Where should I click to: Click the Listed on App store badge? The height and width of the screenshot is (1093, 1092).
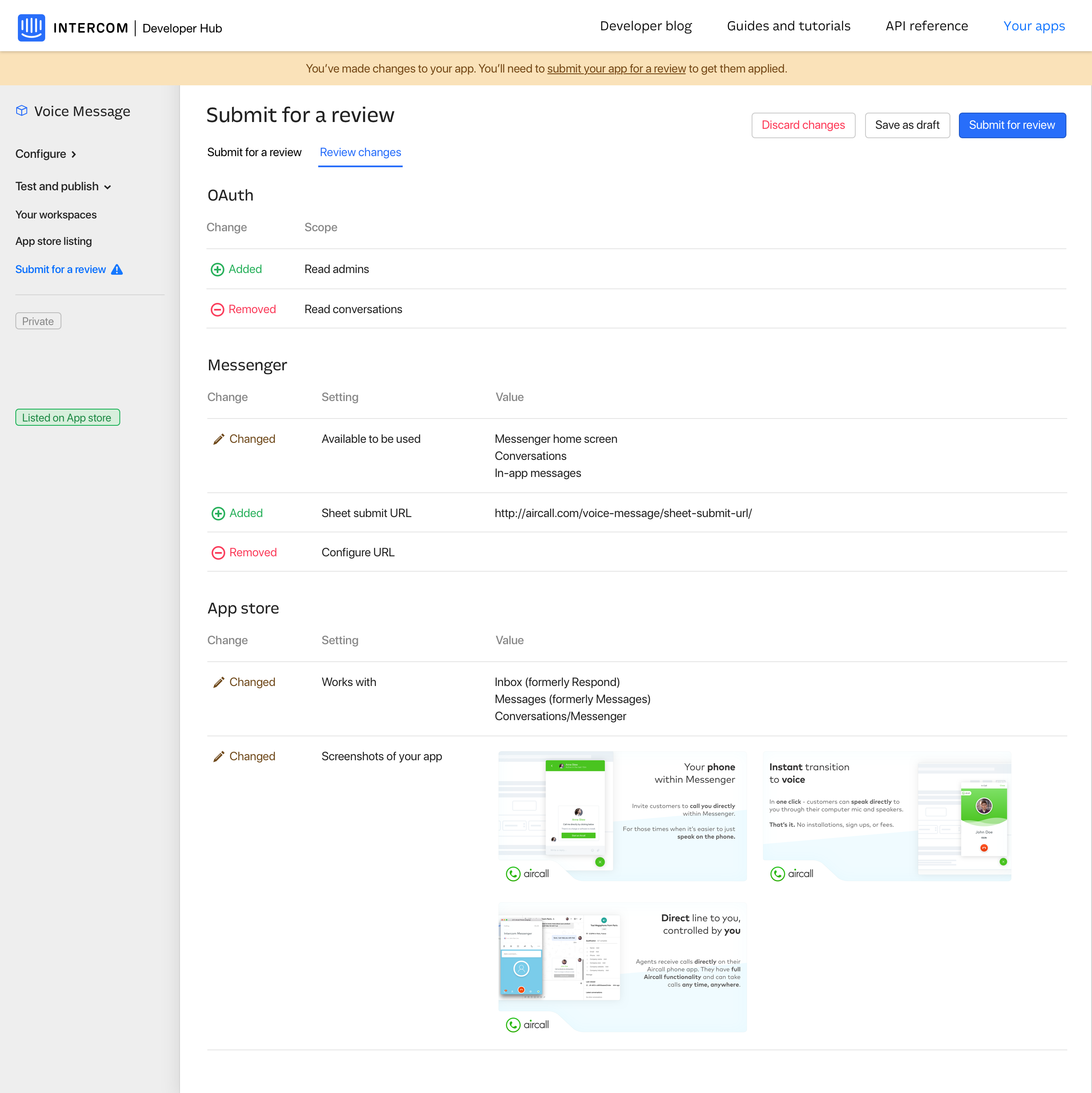[x=67, y=418]
